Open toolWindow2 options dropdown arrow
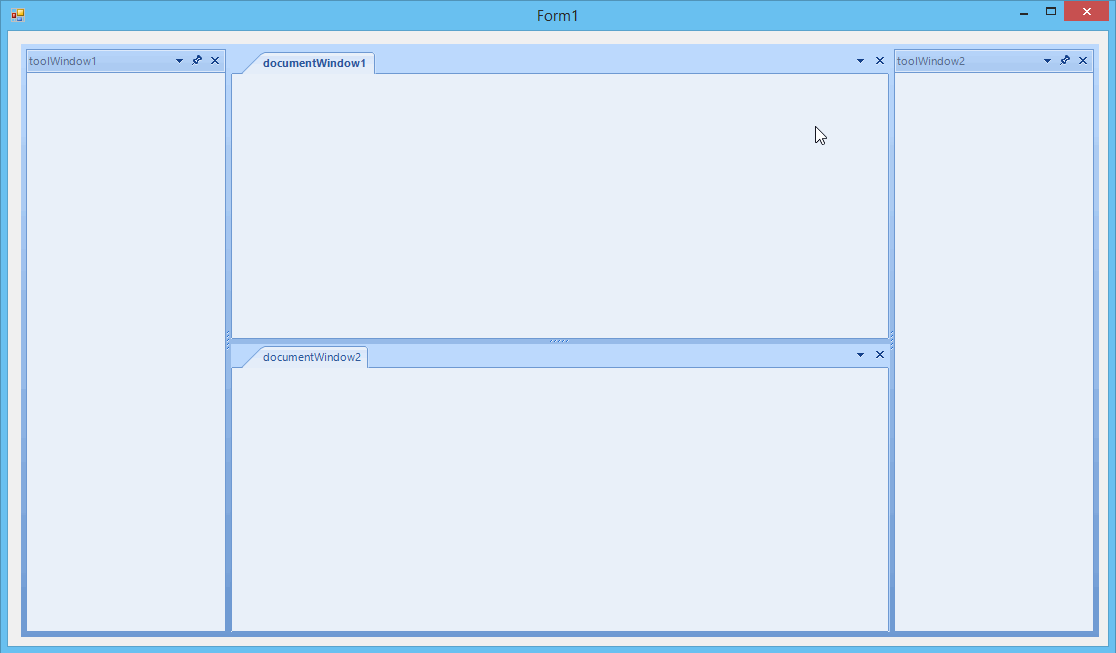1116x653 pixels. pyautogui.click(x=1047, y=61)
